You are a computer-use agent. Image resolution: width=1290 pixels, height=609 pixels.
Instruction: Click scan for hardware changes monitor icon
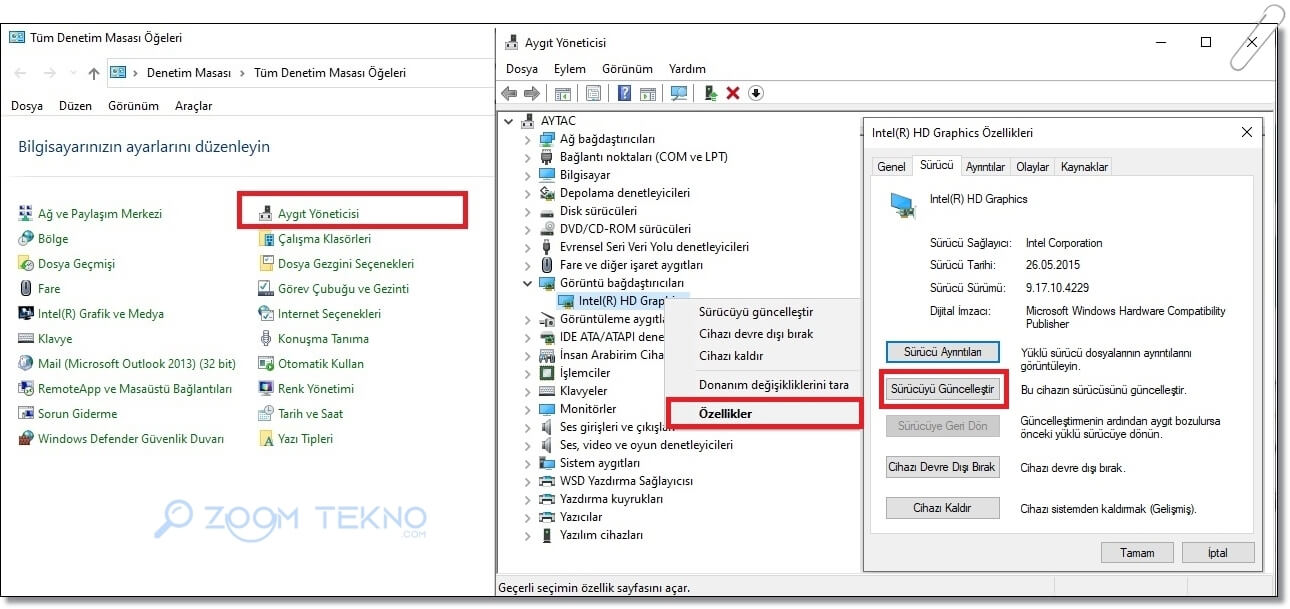tap(679, 93)
